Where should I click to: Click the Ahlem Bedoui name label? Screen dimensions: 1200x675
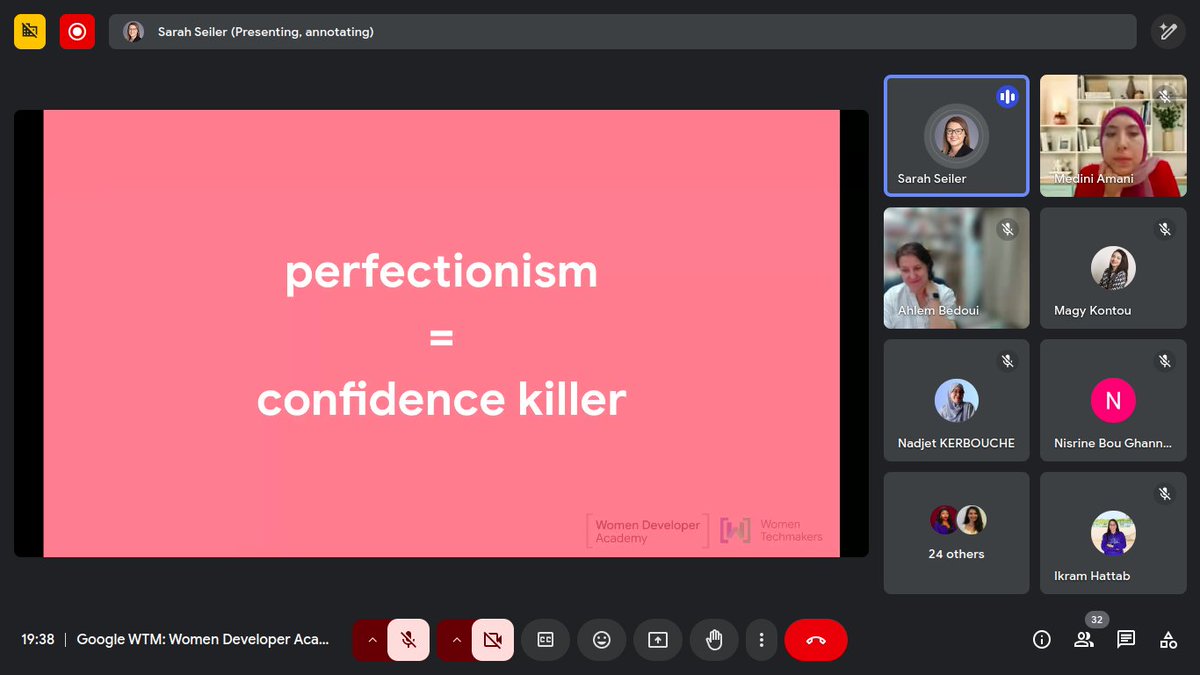coord(938,311)
